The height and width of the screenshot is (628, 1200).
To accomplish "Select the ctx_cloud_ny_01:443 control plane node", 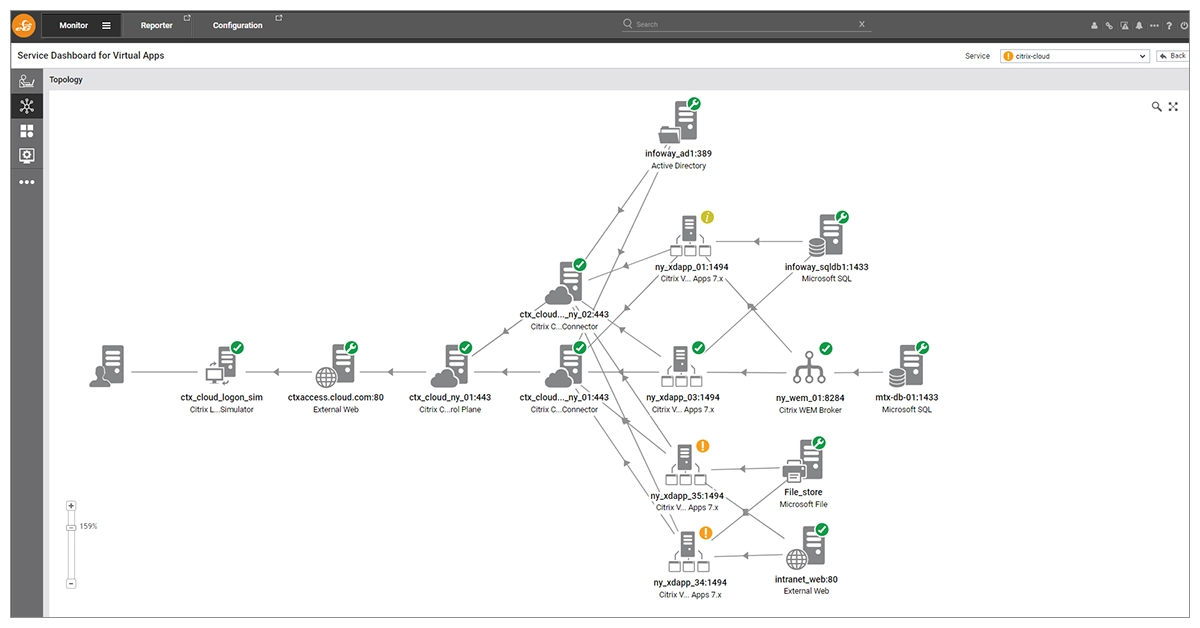I will [451, 366].
